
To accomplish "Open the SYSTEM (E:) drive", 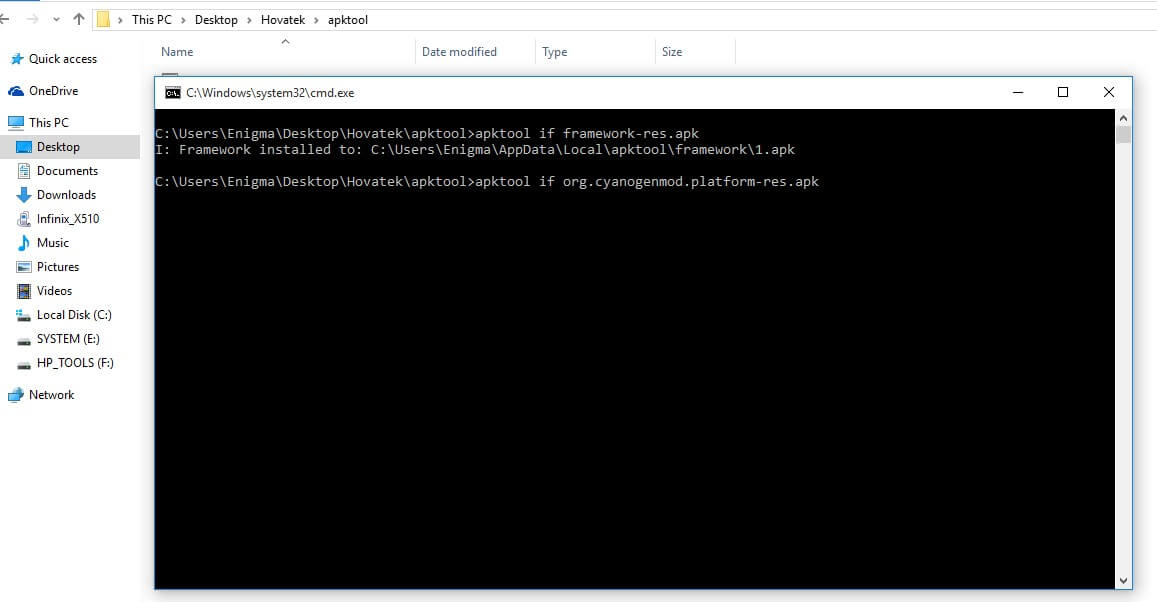I will point(66,338).
